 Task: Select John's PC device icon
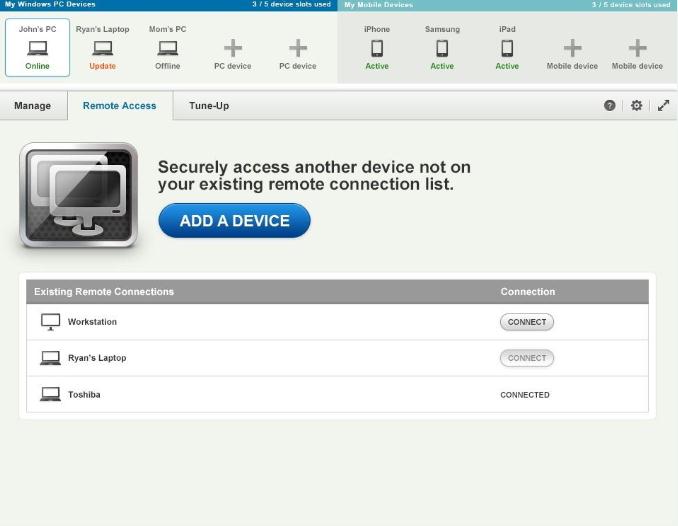[x=37, y=48]
